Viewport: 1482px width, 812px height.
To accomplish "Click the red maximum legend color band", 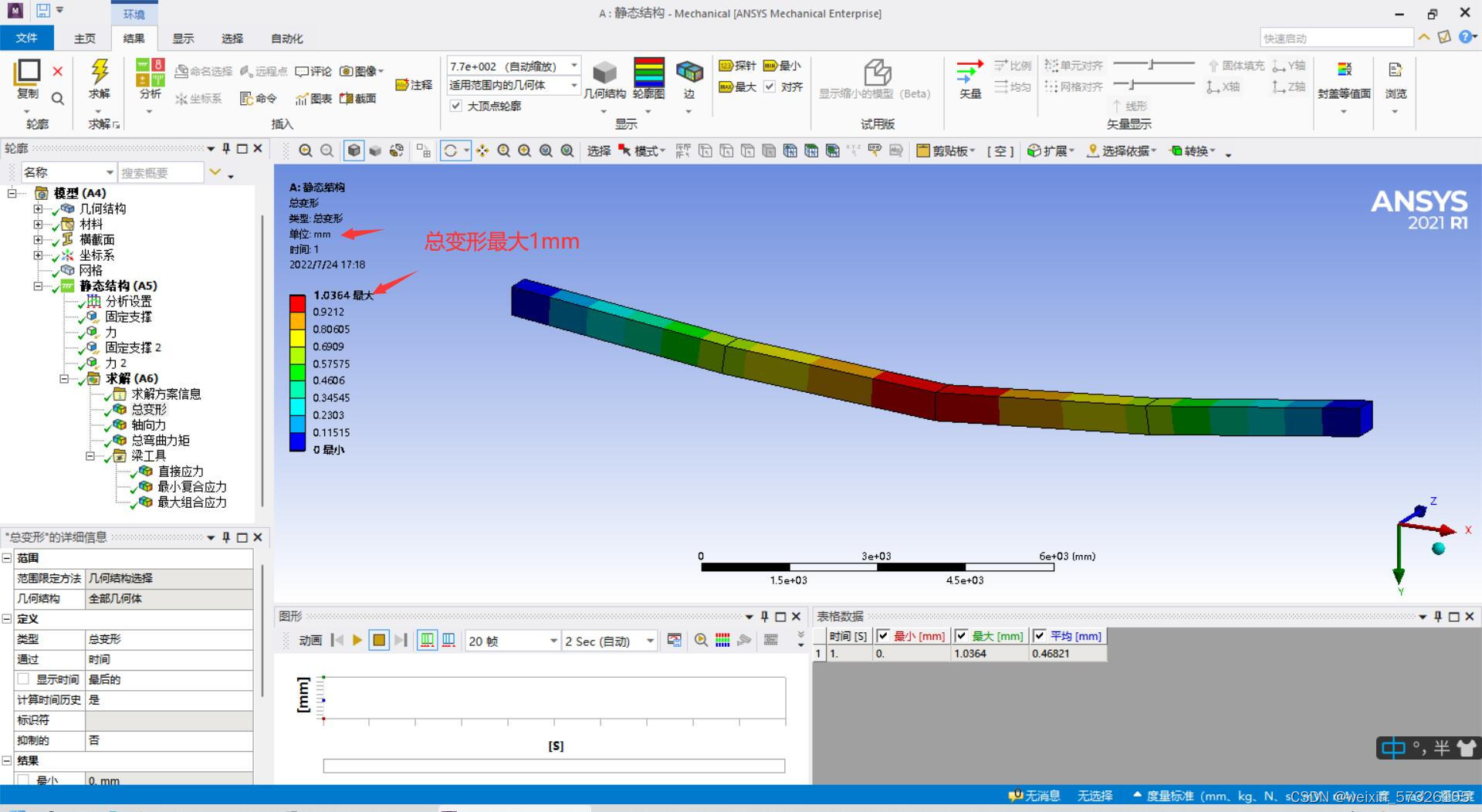I will coord(297,303).
